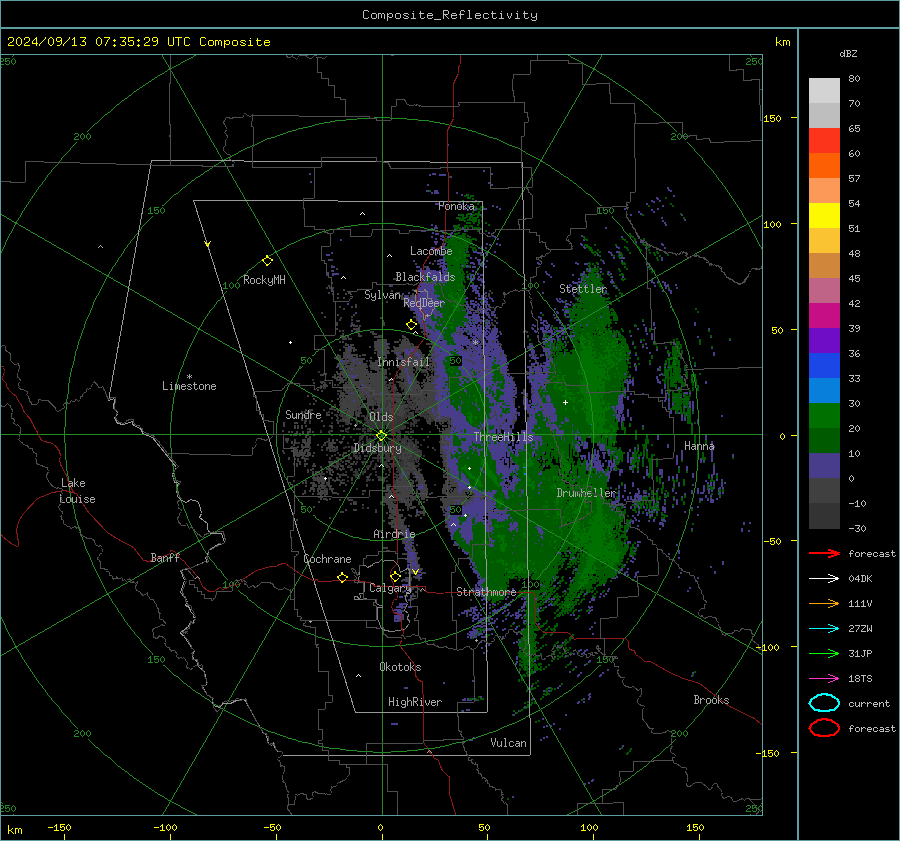Click the RedDeer city label
This screenshot has width=900, height=841.
point(424,303)
